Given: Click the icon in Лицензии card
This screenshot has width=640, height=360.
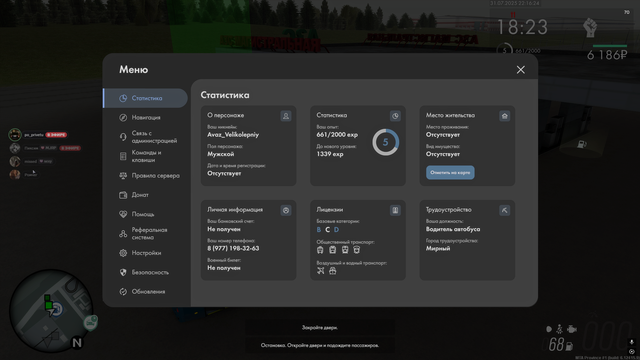Looking at the screenshot, I should pyautogui.click(x=395, y=210).
